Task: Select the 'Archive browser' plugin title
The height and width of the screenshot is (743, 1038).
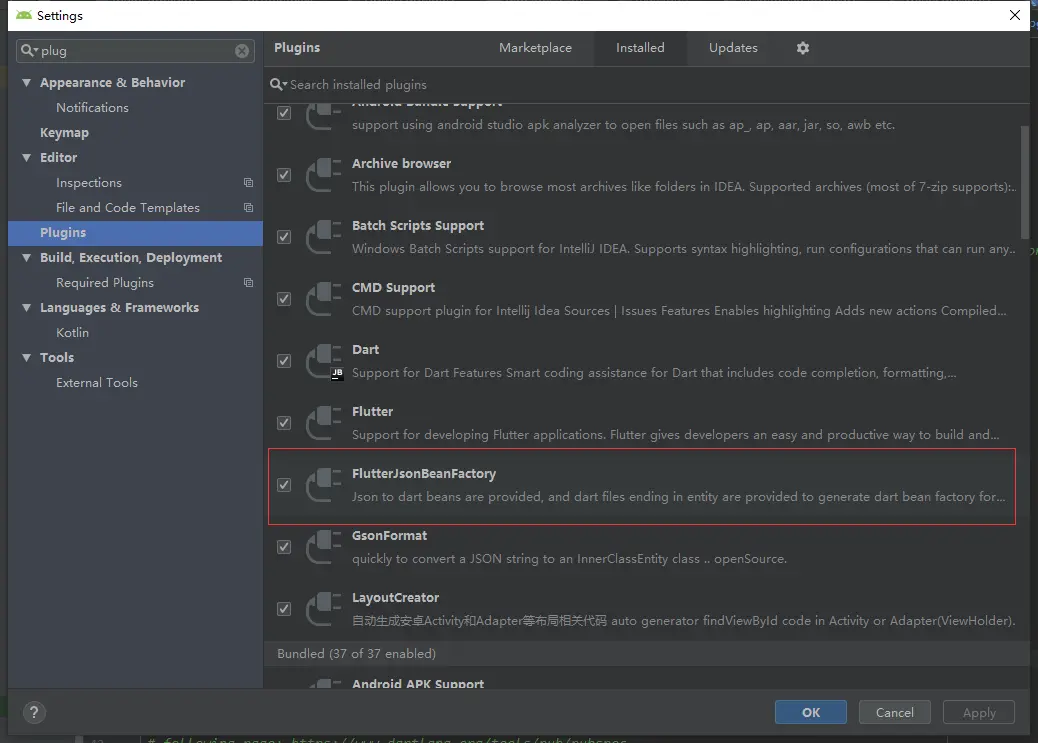Action: (x=401, y=164)
